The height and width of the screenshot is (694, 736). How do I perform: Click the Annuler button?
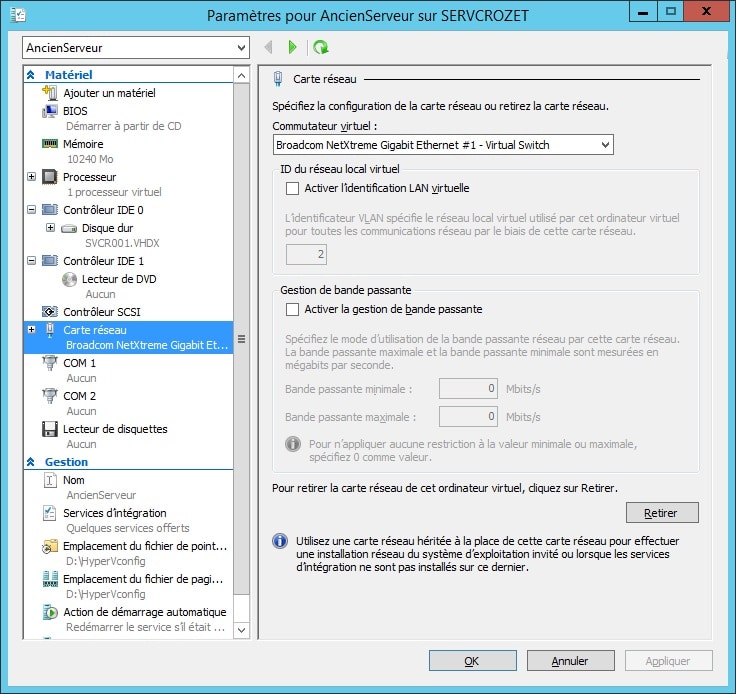(570, 661)
